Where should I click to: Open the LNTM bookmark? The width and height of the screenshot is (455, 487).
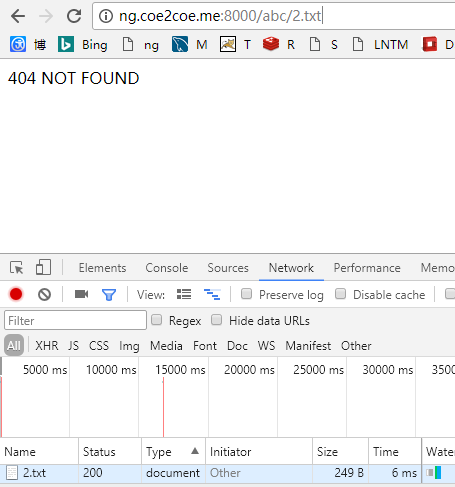[x=380, y=45]
